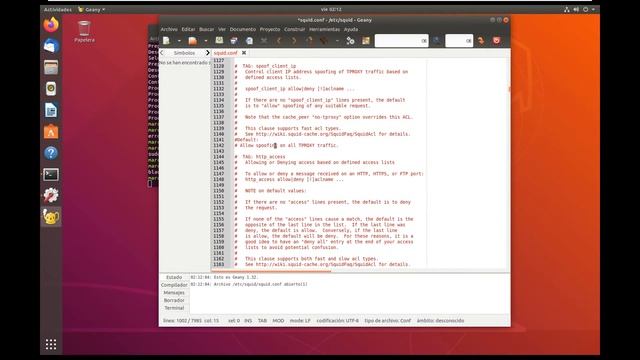Open the Ayuda menu
640x360 pixels.
[x=351, y=29]
